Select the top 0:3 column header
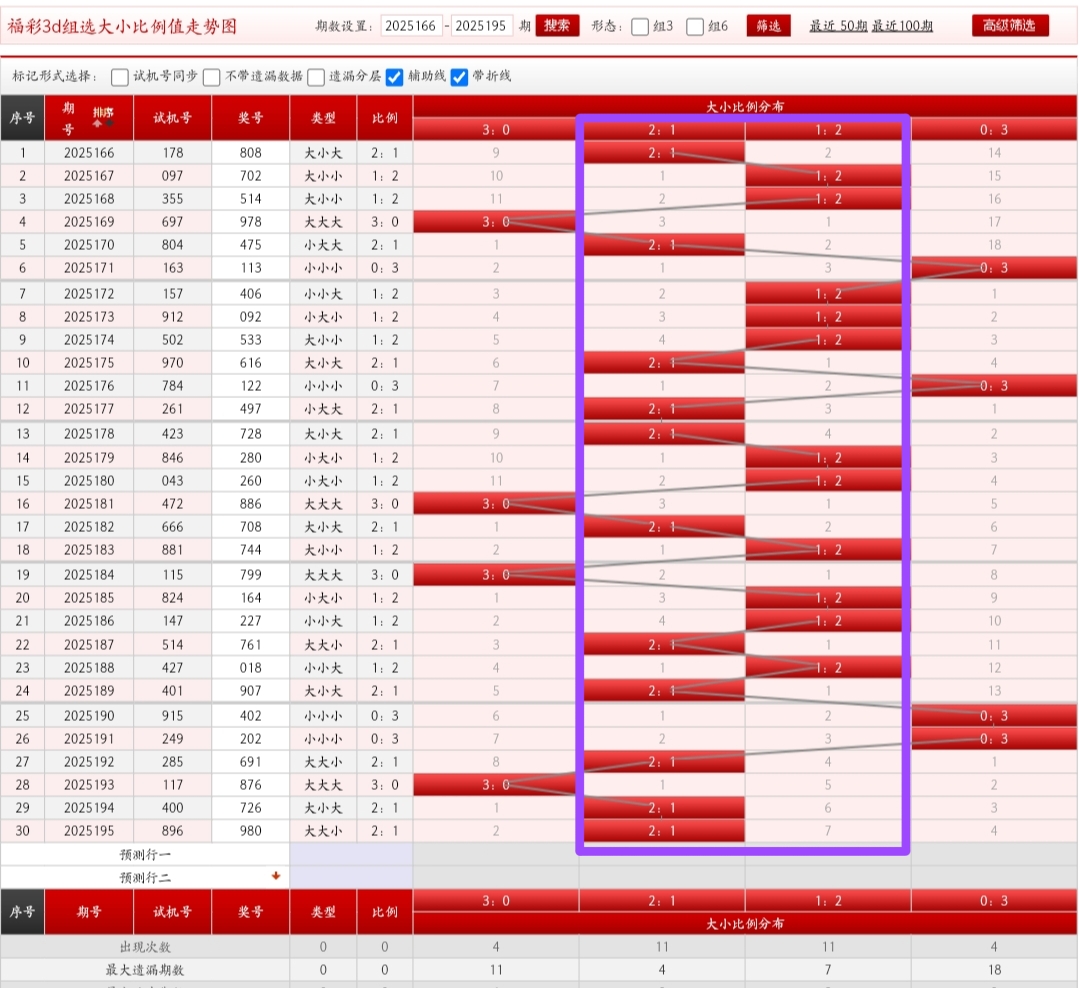 994,129
